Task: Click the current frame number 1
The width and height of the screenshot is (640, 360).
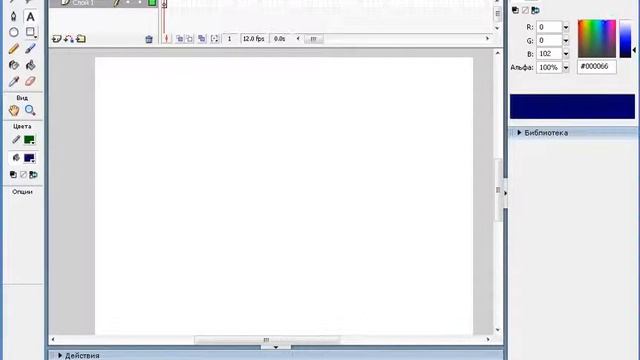Action: [230, 39]
